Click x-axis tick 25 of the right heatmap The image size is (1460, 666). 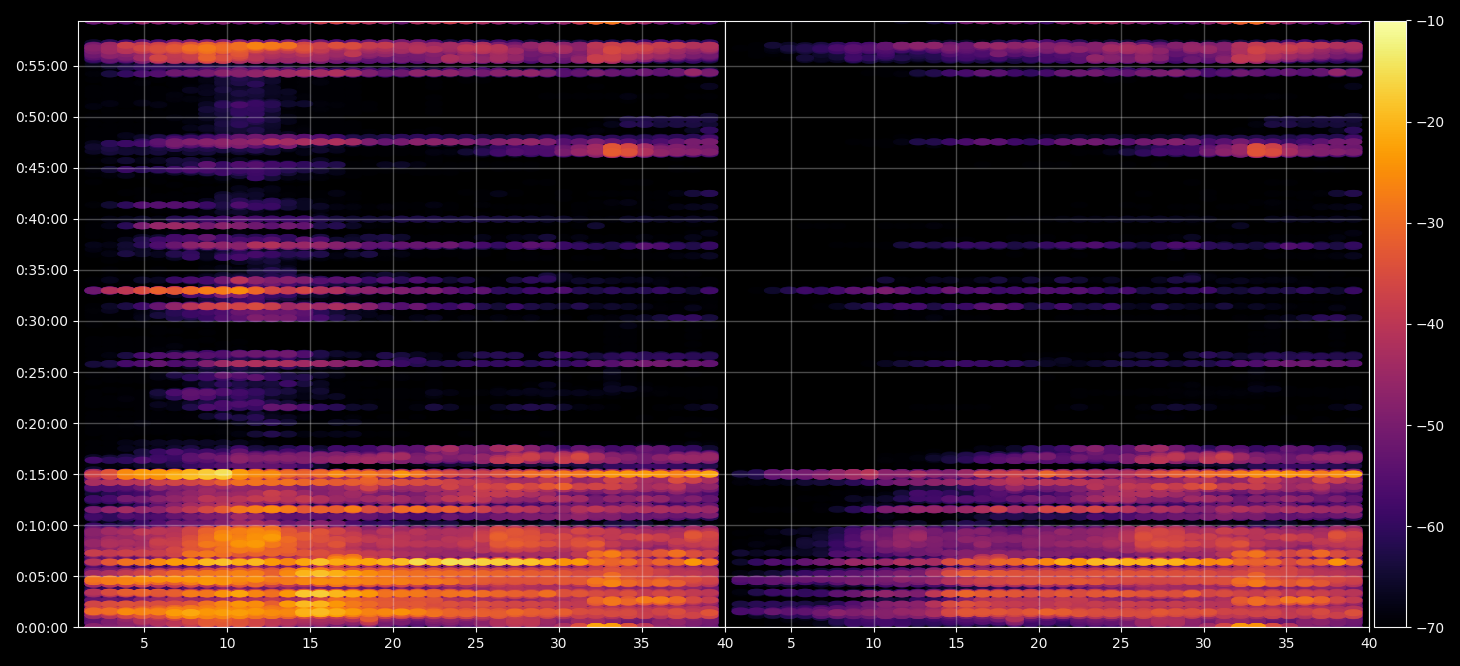tap(1122, 643)
